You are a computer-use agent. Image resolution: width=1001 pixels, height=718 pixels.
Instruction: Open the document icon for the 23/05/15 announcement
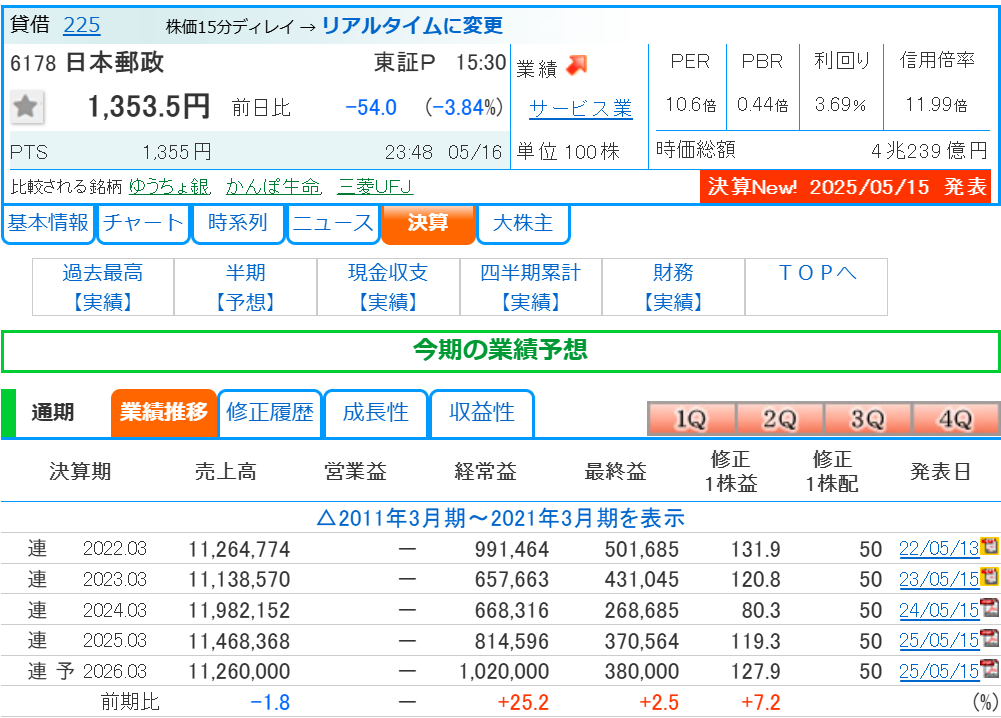[990, 577]
